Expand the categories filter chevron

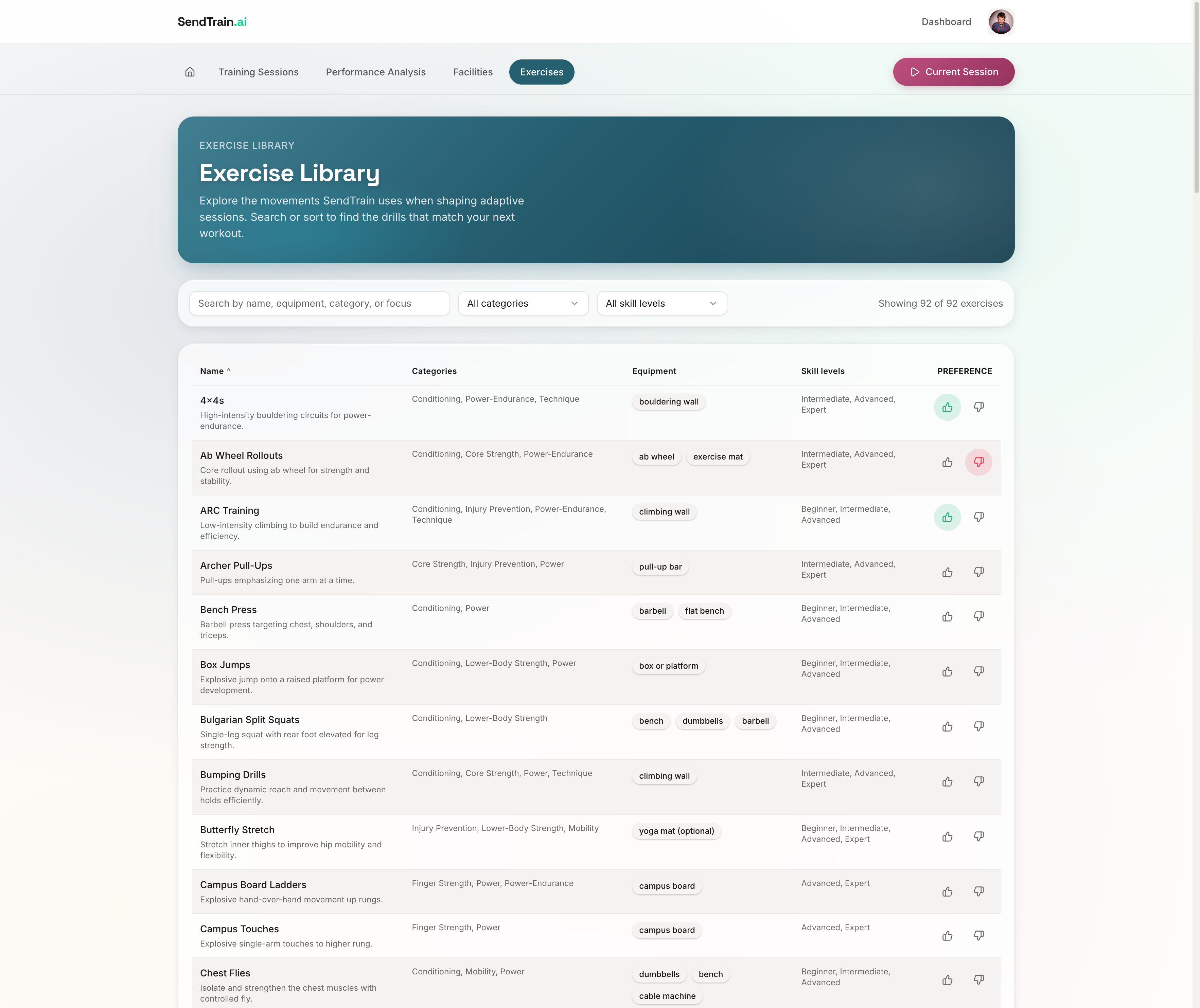574,303
